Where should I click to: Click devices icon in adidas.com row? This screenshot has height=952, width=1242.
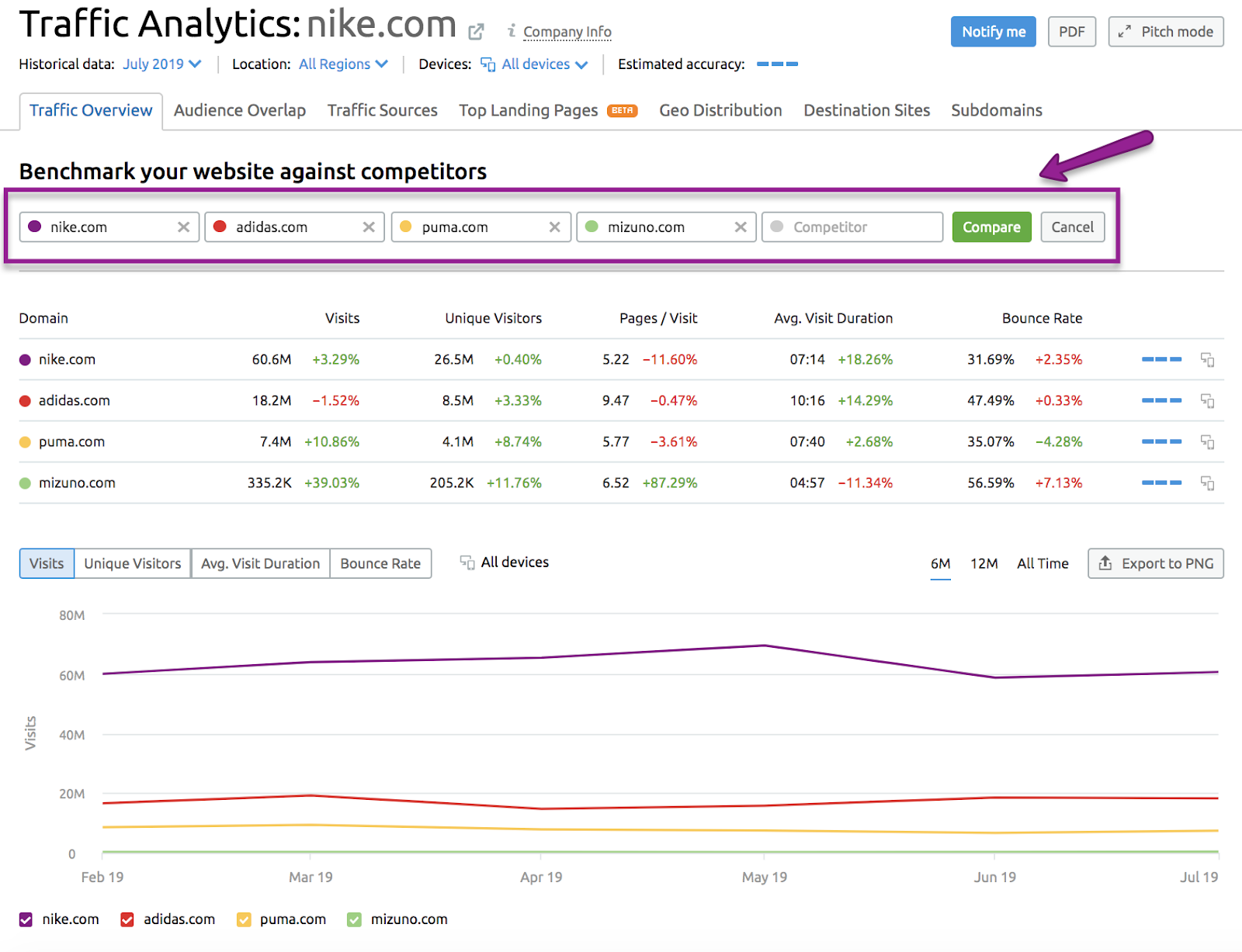click(x=1208, y=400)
